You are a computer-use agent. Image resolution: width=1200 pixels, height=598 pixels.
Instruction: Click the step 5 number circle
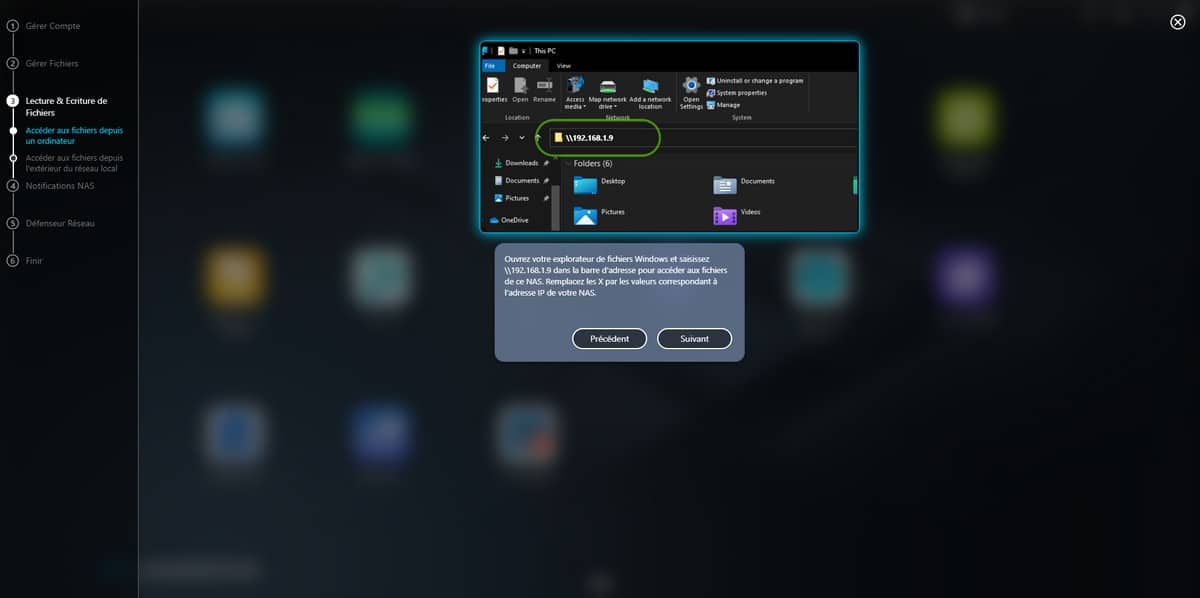(x=13, y=223)
